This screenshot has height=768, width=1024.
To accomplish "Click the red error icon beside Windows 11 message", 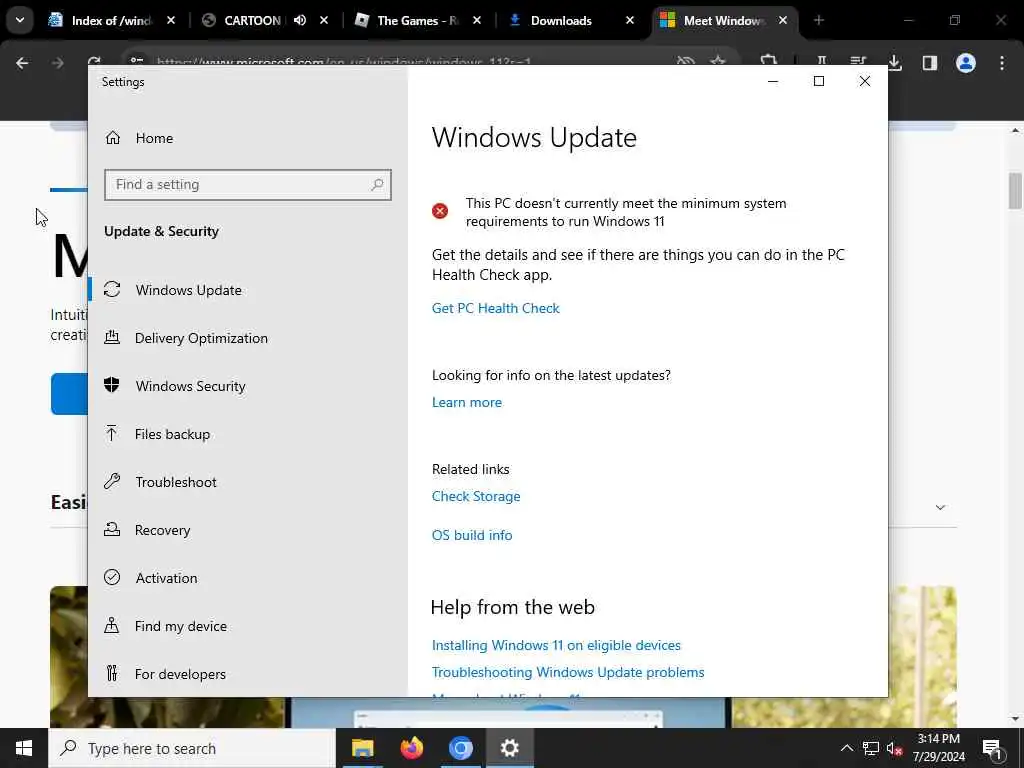I will pos(440,211).
